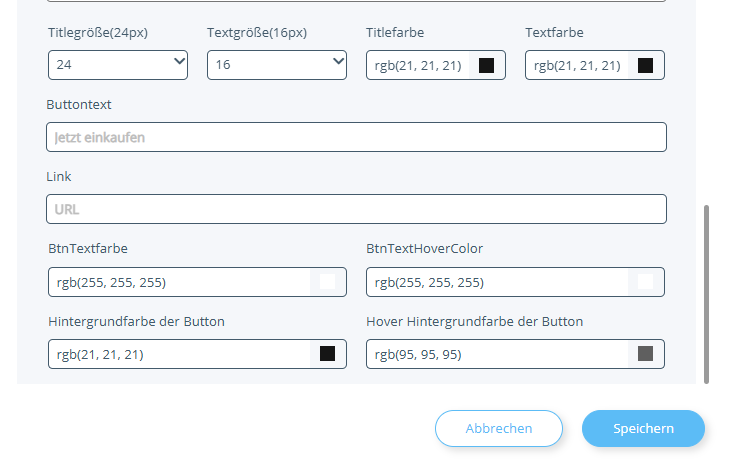Save changes with the Speichern button

(x=643, y=428)
